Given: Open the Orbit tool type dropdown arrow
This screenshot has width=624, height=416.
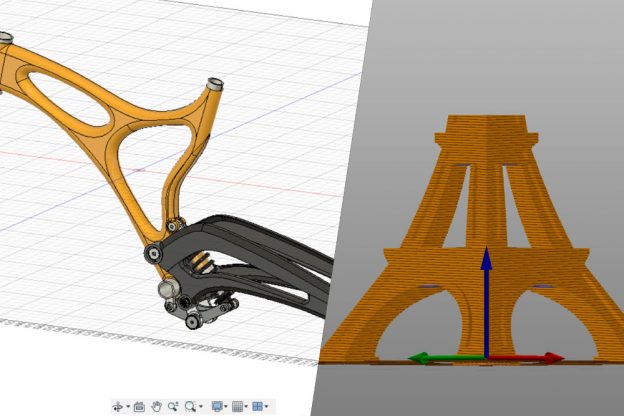Looking at the screenshot, I should (x=128, y=406).
